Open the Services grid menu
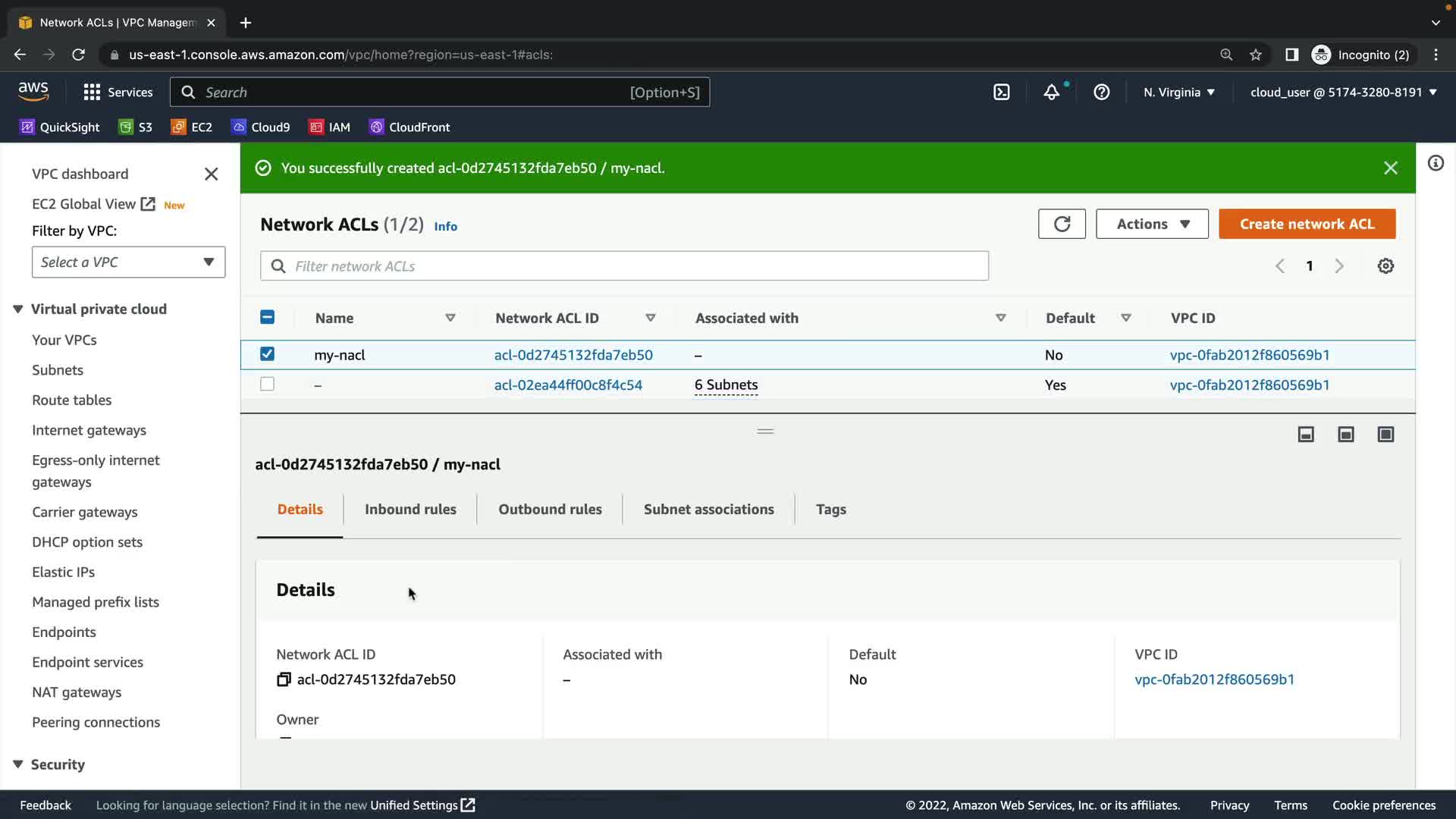 [x=92, y=93]
